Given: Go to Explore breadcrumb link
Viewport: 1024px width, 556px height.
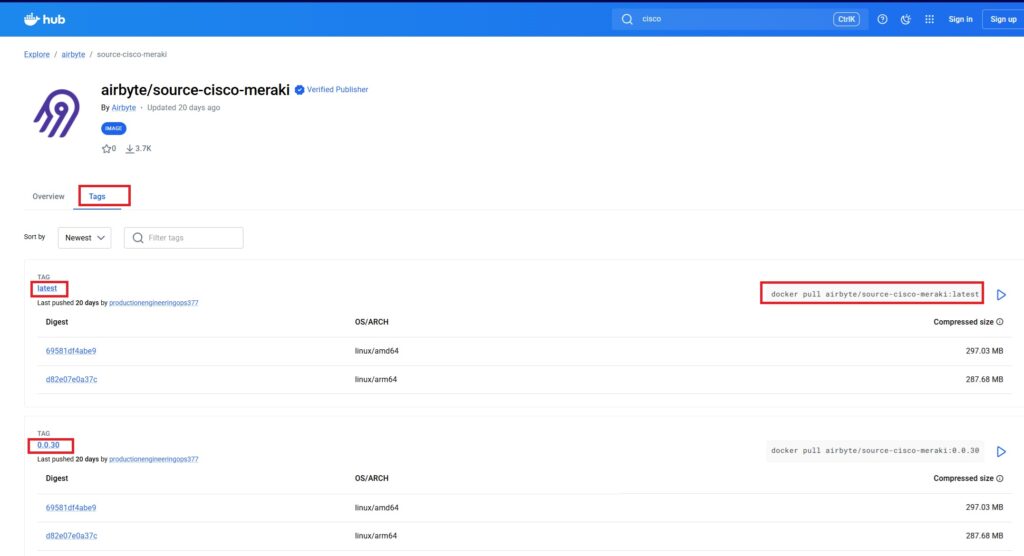Looking at the screenshot, I should (37, 54).
